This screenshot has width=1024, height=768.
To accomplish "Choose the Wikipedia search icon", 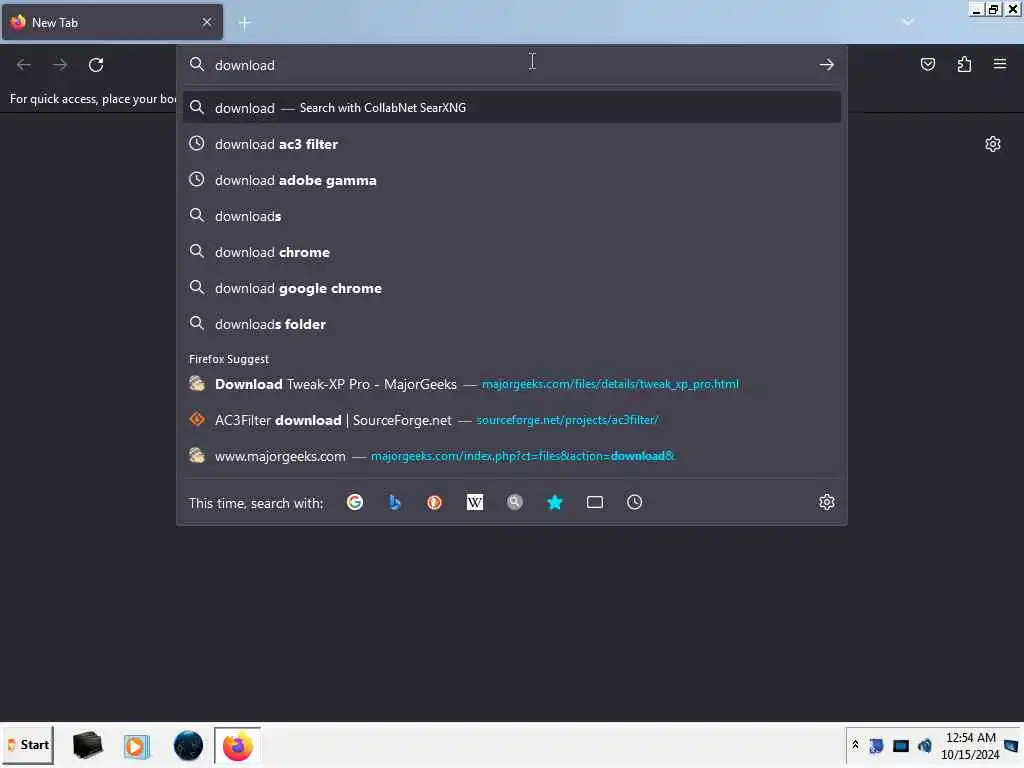I will [x=475, y=502].
